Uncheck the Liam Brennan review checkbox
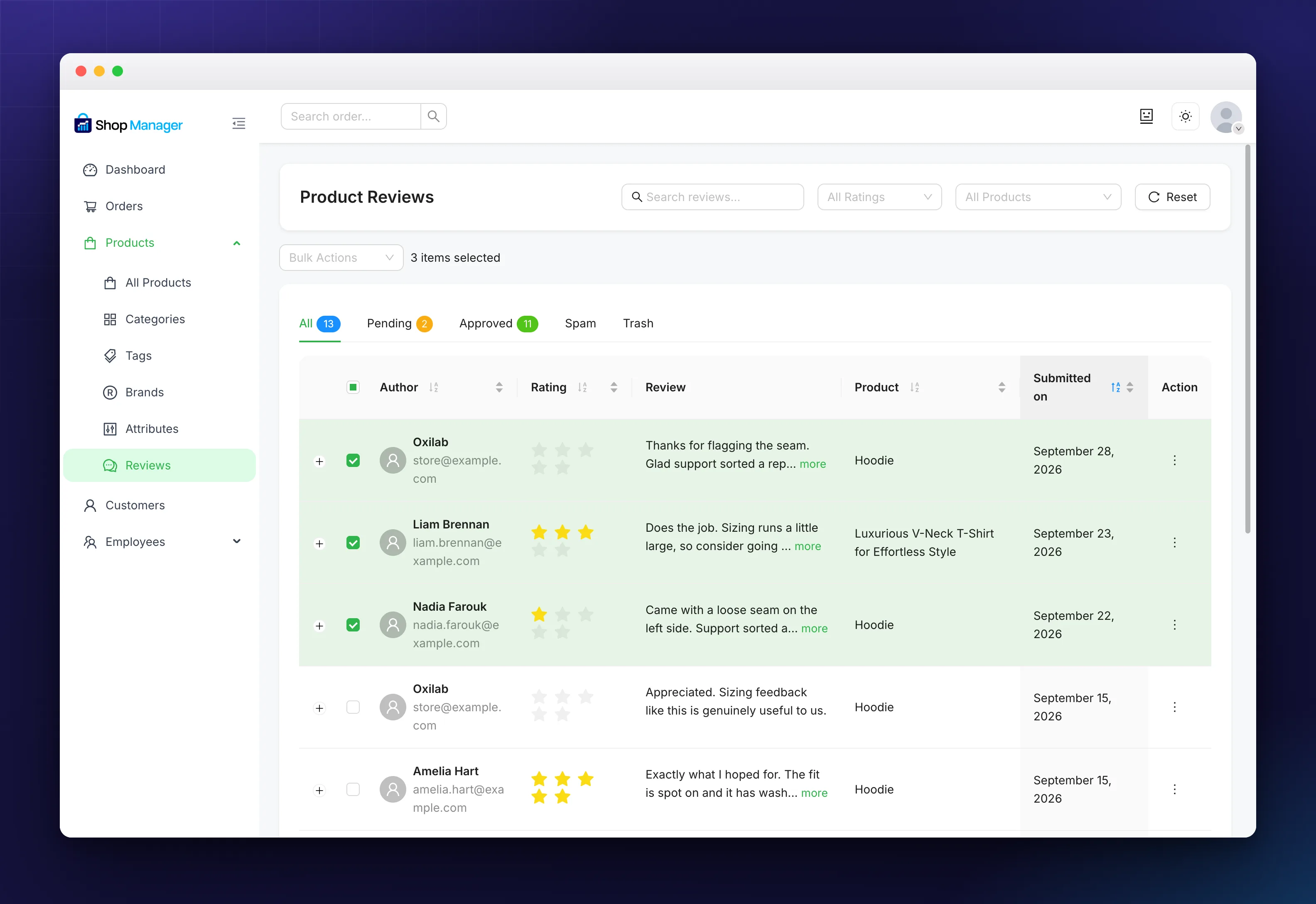The image size is (1316, 904). pos(353,543)
